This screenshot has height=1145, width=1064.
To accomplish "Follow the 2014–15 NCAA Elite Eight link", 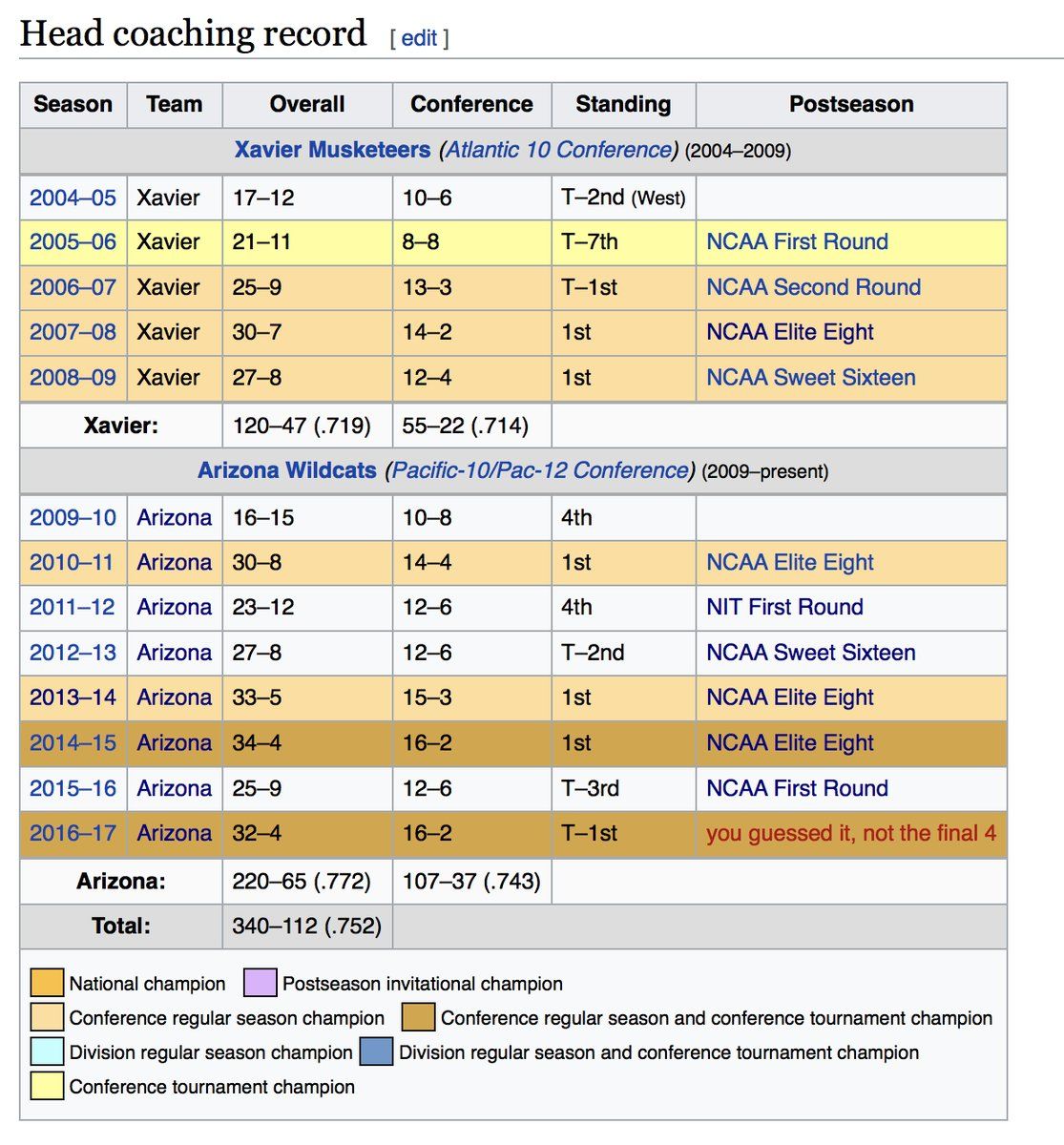I will point(790,742).
